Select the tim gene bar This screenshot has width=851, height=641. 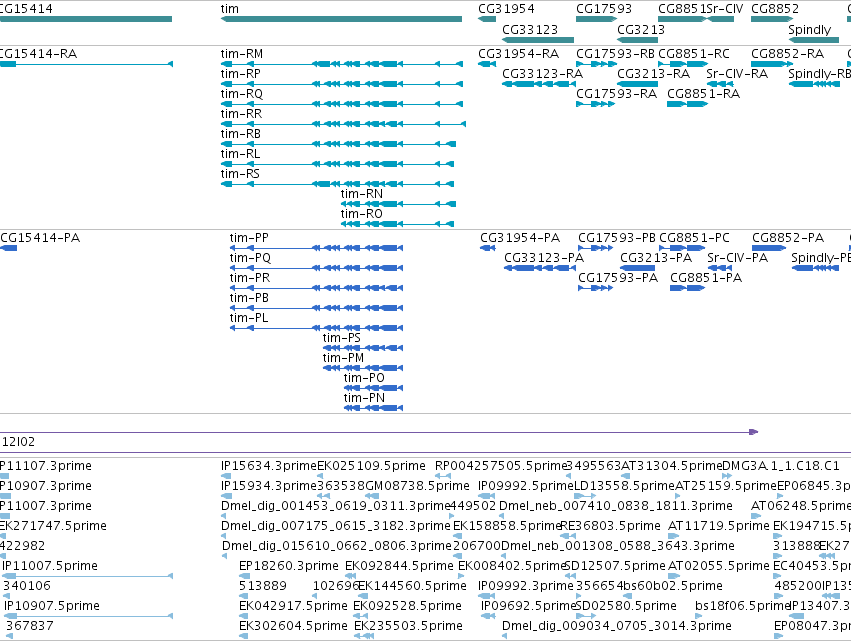pyautogui.click(x=341, y=19)
